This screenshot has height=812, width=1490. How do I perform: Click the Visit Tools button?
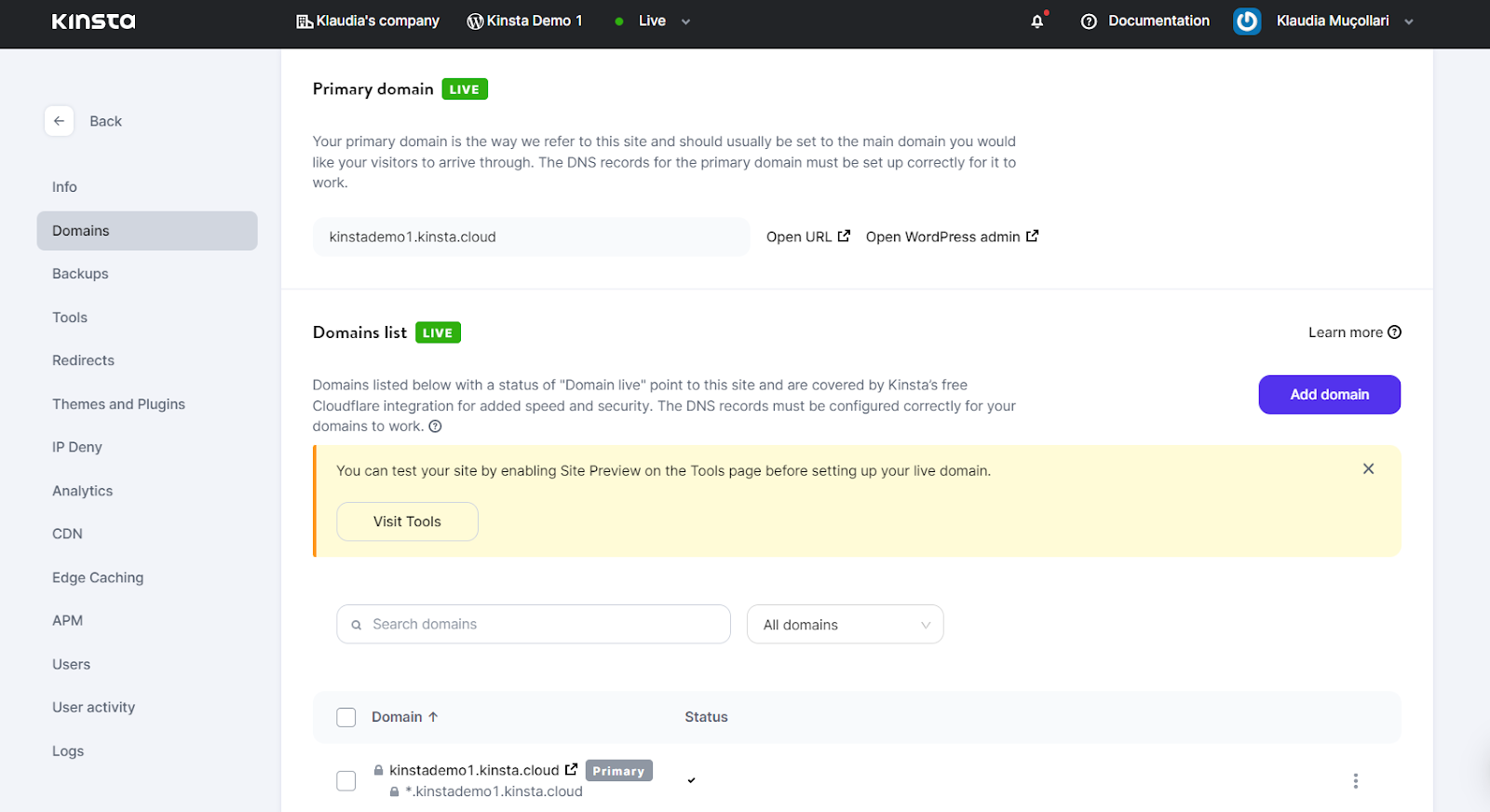pos(407,521)
